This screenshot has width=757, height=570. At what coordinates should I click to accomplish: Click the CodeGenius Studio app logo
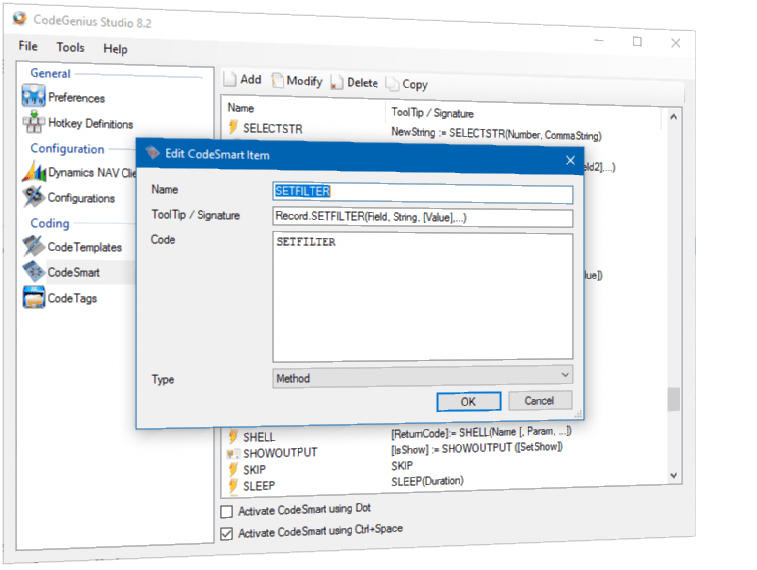(20, 19)
